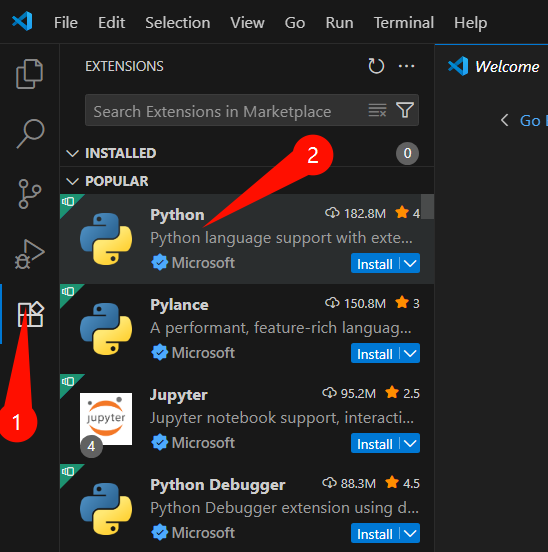Collapse the INSTALLED section
Image resolution: width=548 pixels, height=552 pixels.
coord(73,153)
